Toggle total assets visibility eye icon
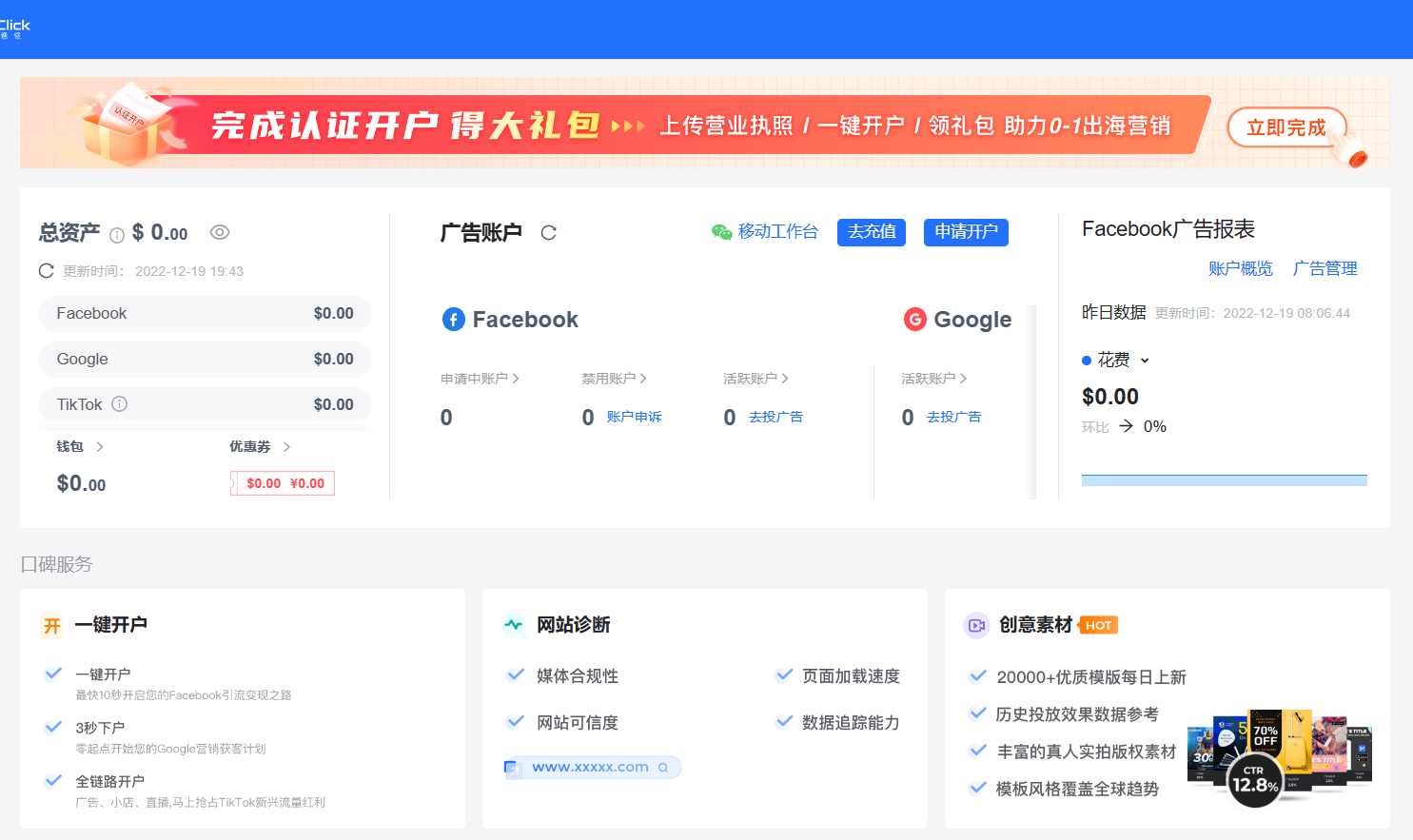The image size is (1413, 840). click(220, 232)
